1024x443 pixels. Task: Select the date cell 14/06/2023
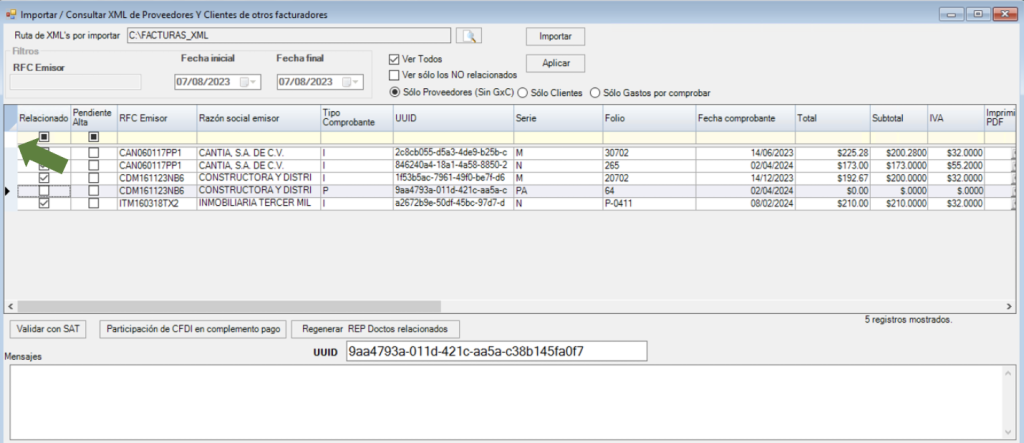(745, 152)
